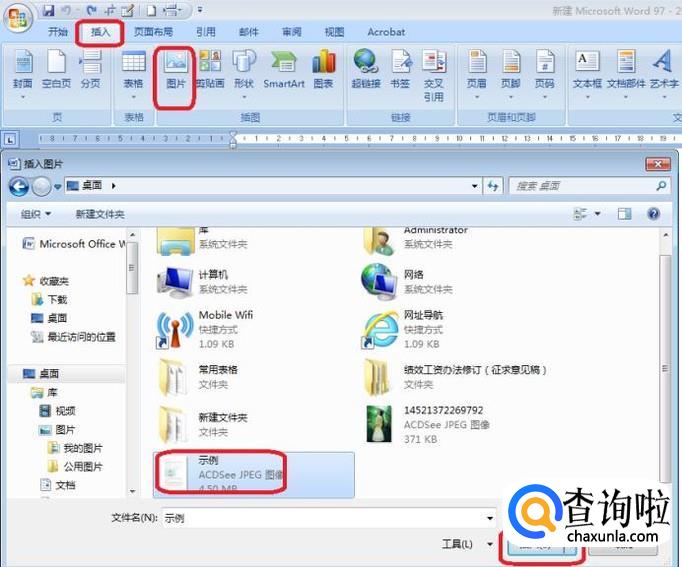Select the Mobile Wifi shortcut
The image size is (682, 567).
(204, 329)
